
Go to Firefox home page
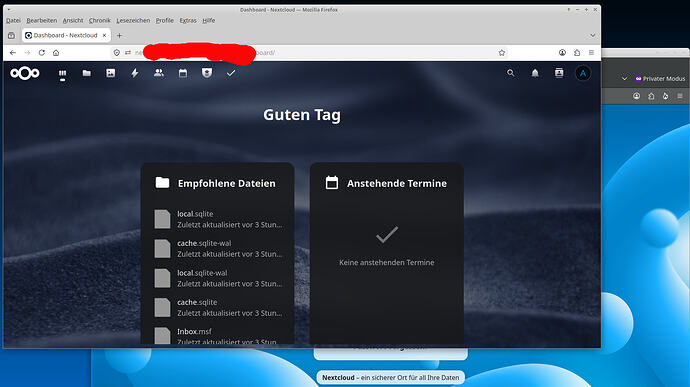(x=56, y=53)
